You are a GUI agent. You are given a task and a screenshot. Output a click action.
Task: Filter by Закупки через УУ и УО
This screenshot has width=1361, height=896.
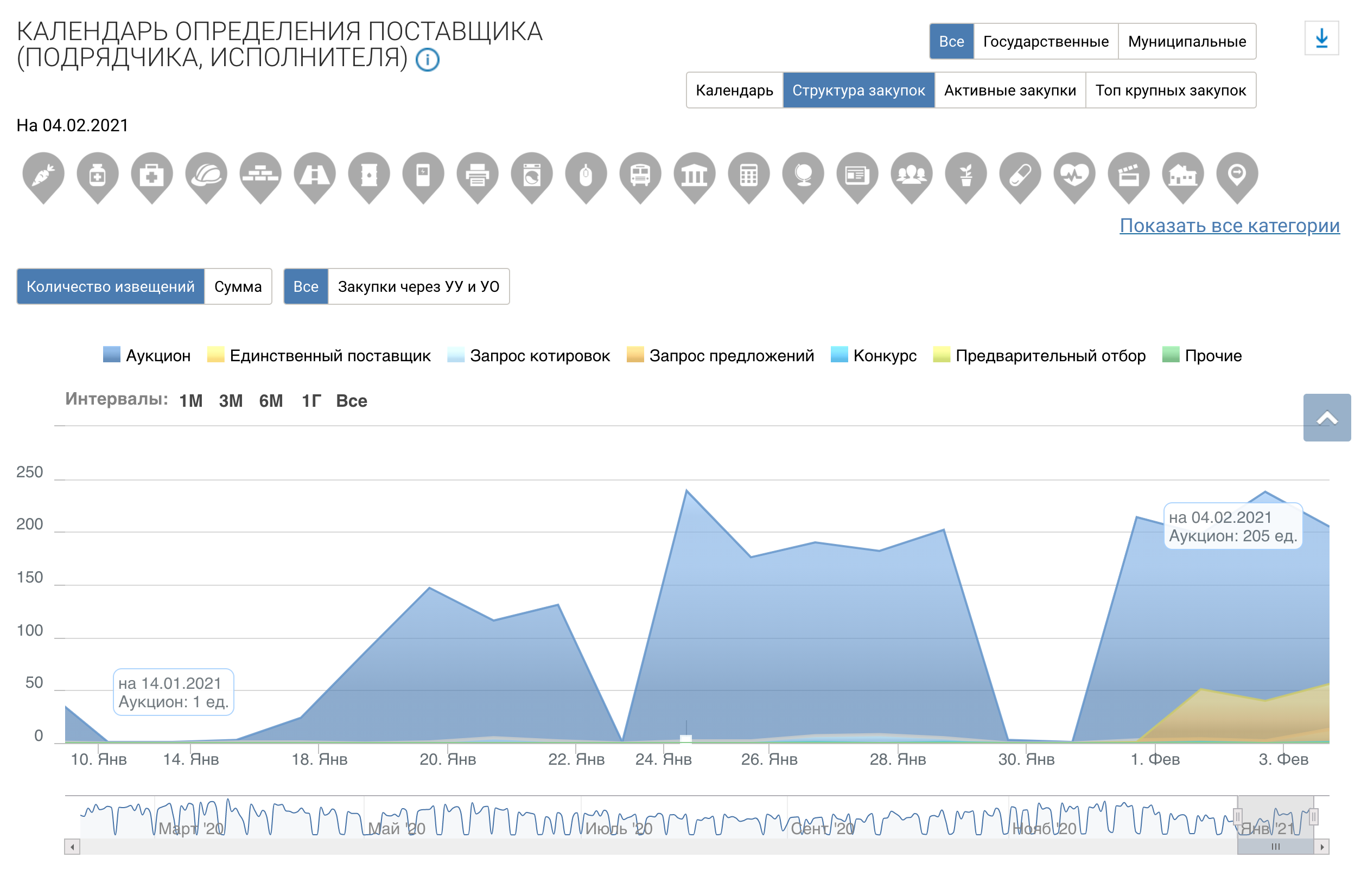tap(418, 287)
